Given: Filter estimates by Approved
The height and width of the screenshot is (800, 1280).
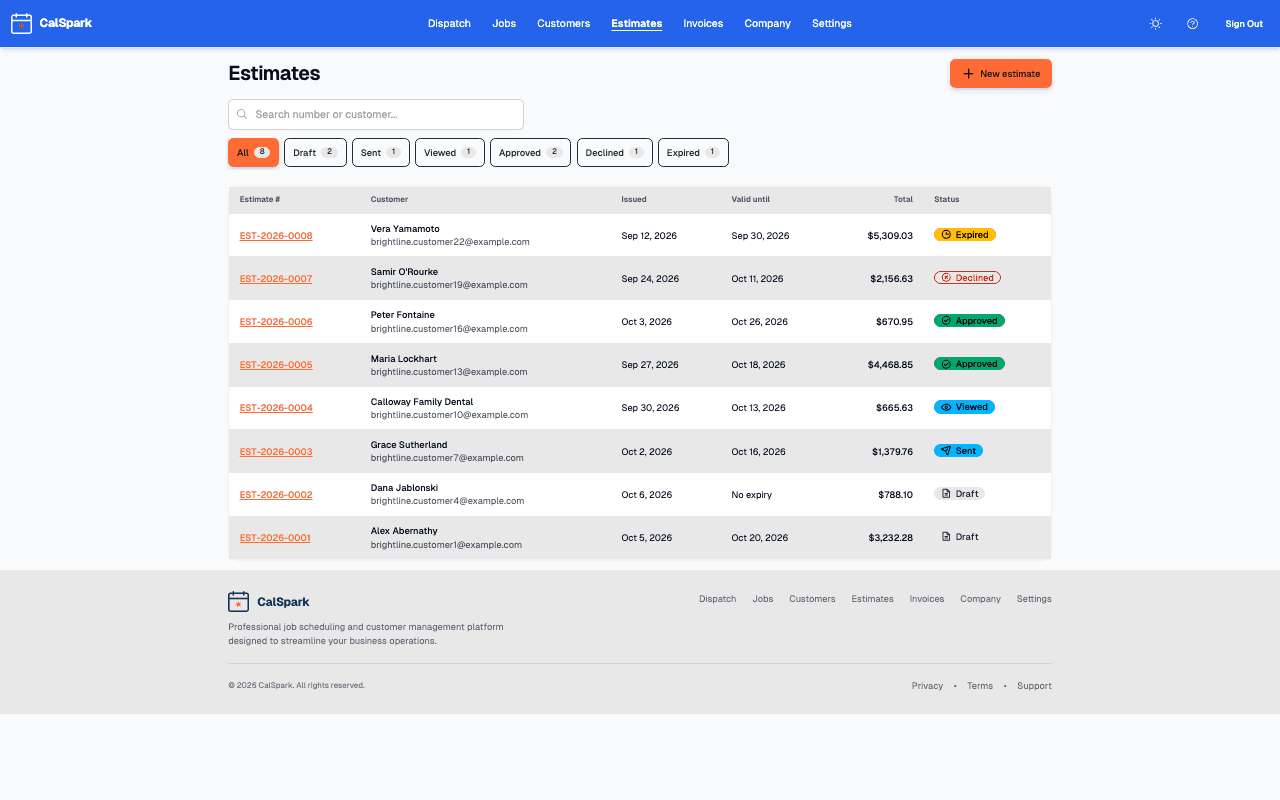Looking at the screenshot, I should (x=530, y=152).
